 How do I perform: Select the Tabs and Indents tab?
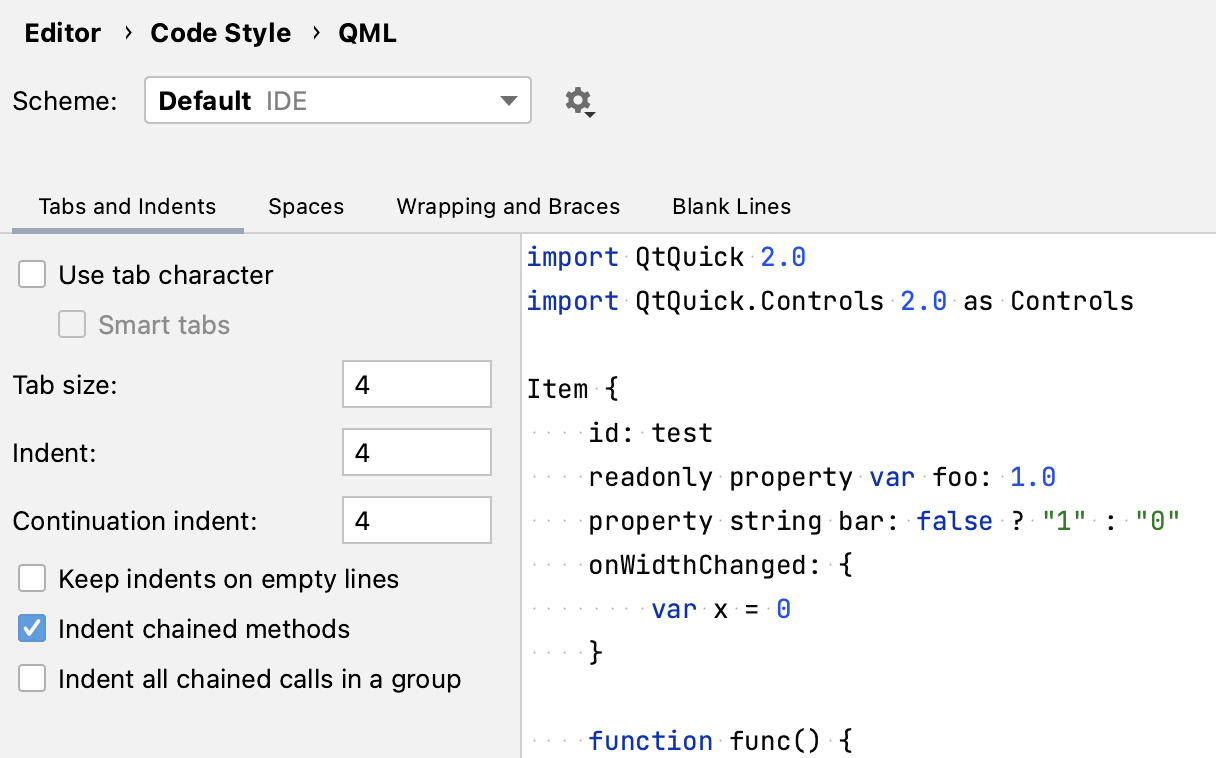126,207
